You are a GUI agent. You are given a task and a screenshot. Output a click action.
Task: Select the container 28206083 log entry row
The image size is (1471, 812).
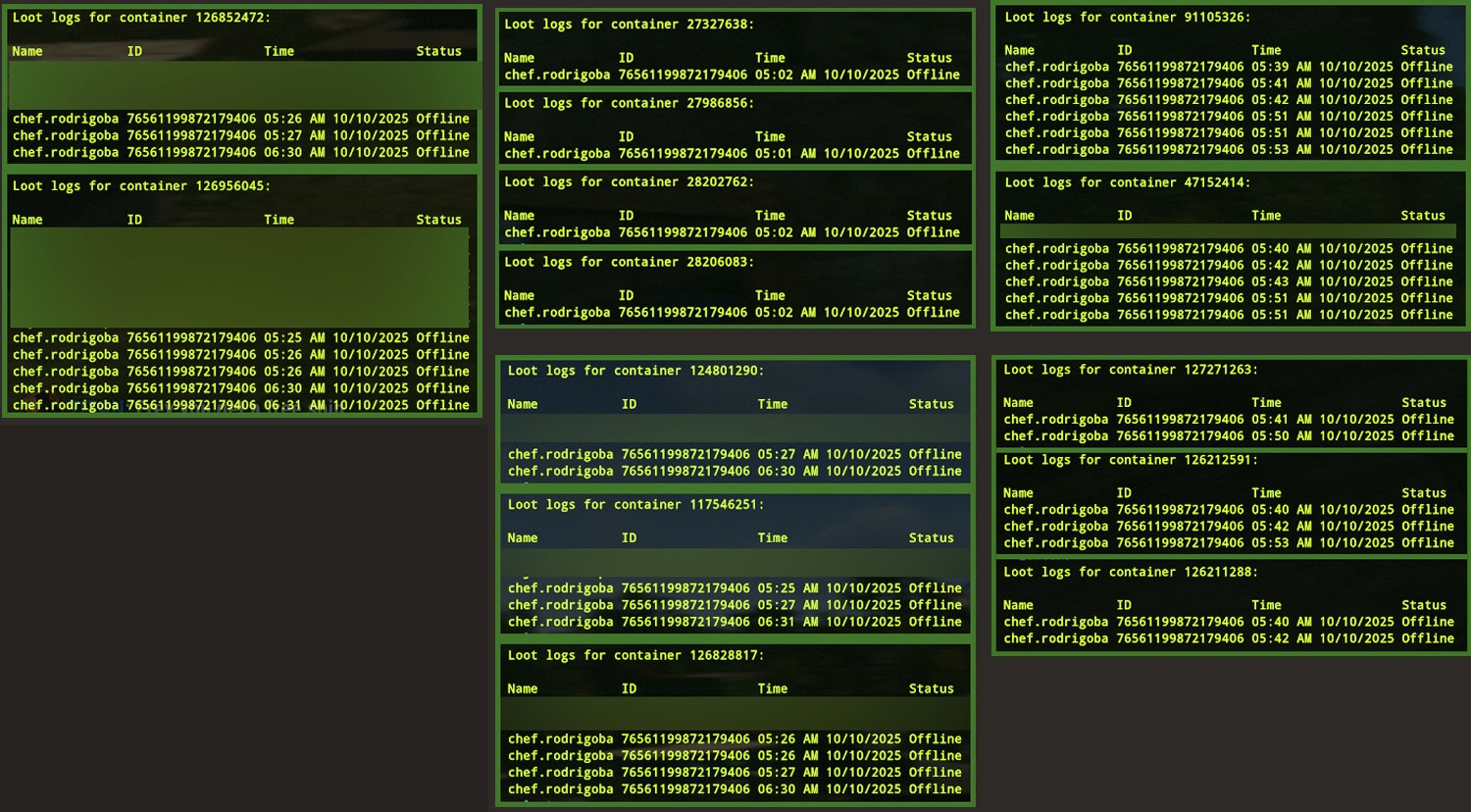732,313
